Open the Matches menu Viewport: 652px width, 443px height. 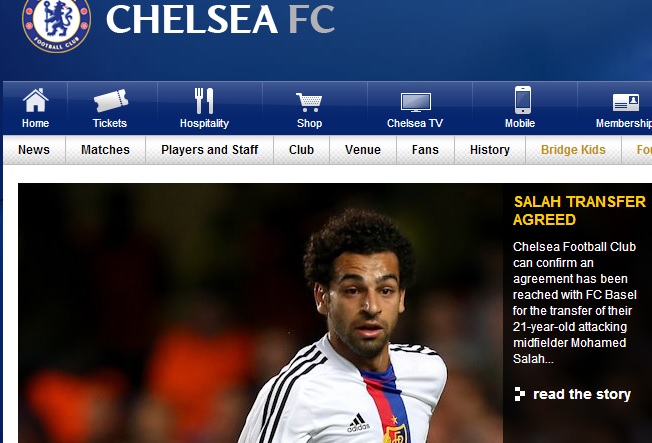point(105,150)
